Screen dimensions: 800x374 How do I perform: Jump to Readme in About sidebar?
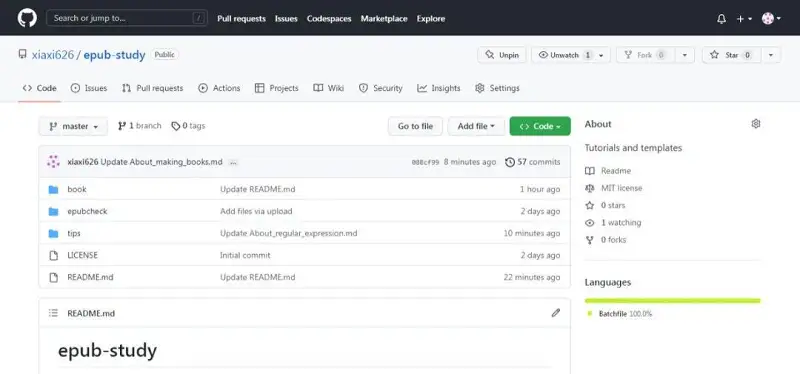click(x=608, y=171)
